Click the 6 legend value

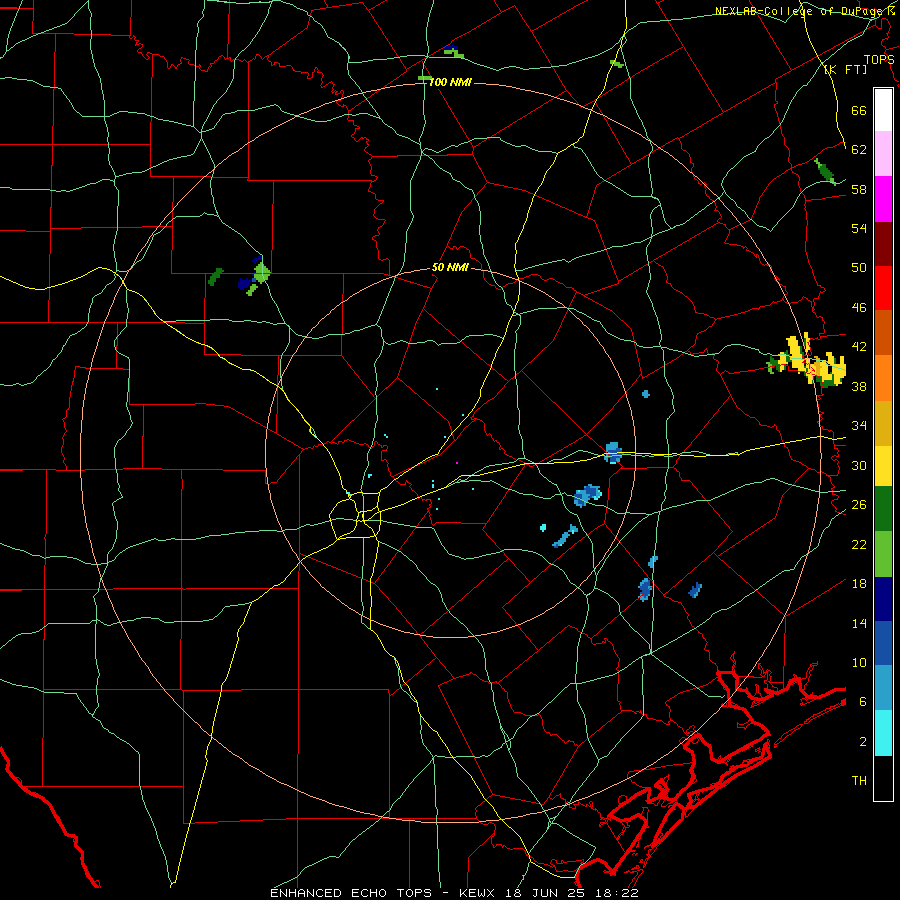[x=862, y=702]
